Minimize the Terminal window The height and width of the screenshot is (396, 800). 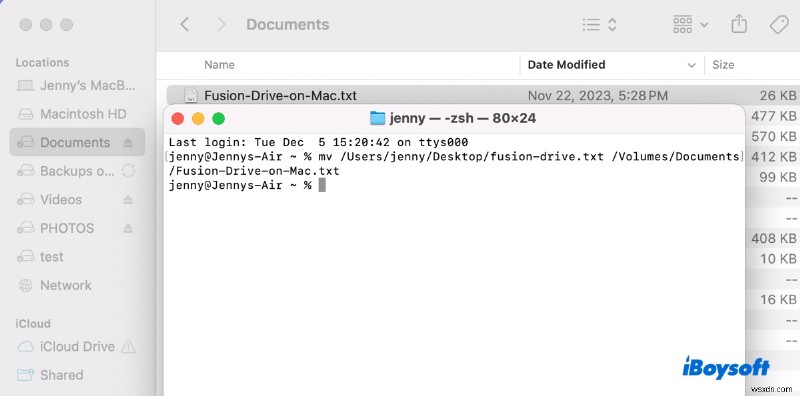click(x=198, y=119)
